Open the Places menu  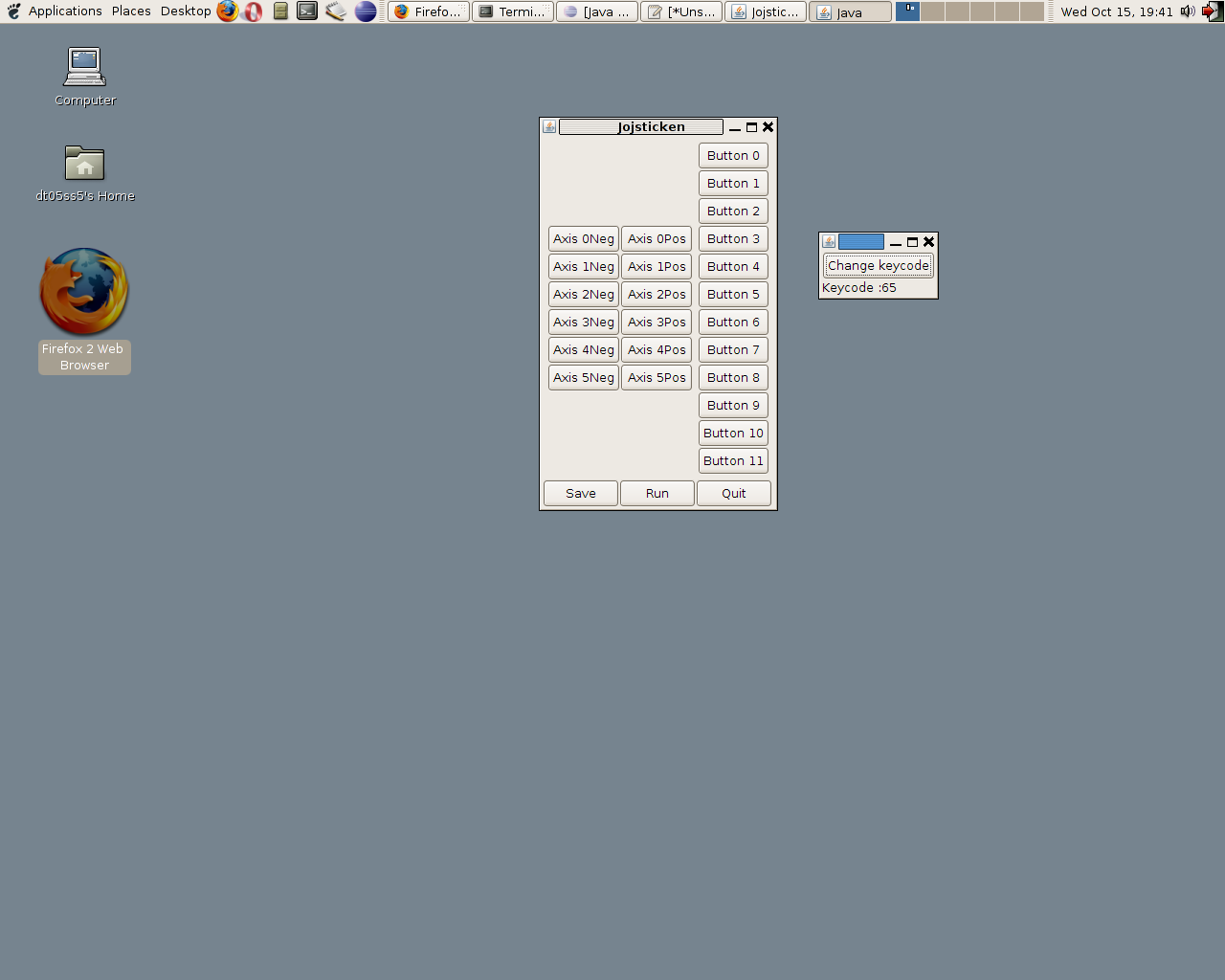131,11
